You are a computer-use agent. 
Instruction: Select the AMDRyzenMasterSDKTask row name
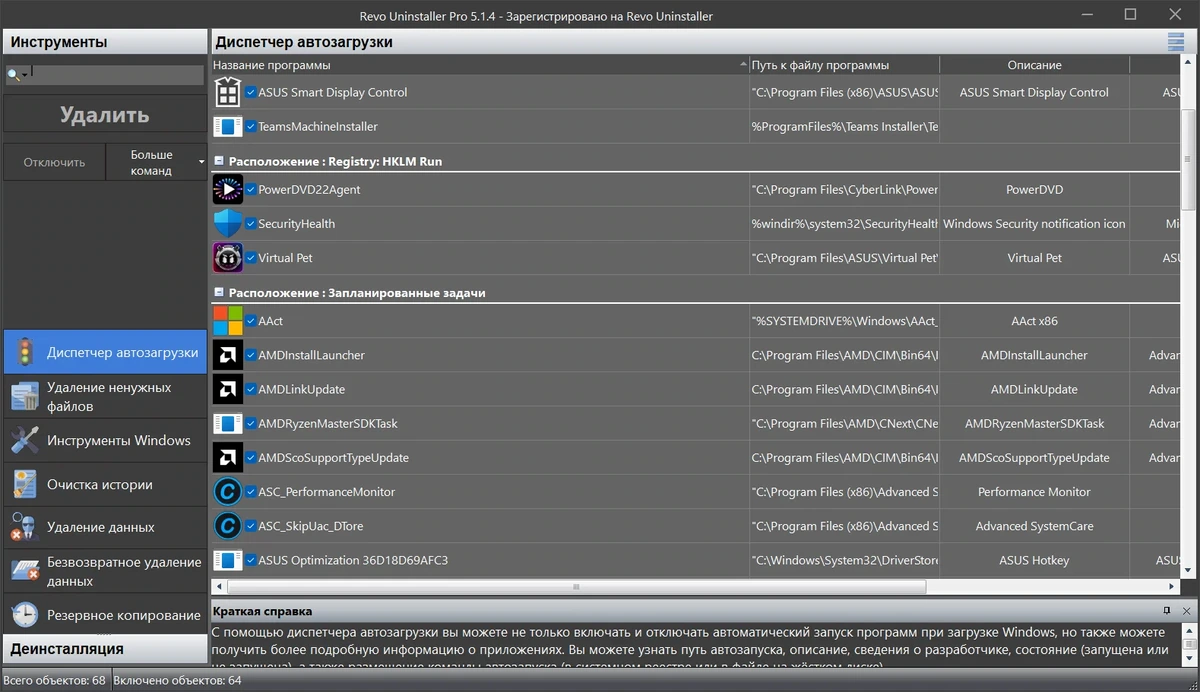click(x=328, y=424)
